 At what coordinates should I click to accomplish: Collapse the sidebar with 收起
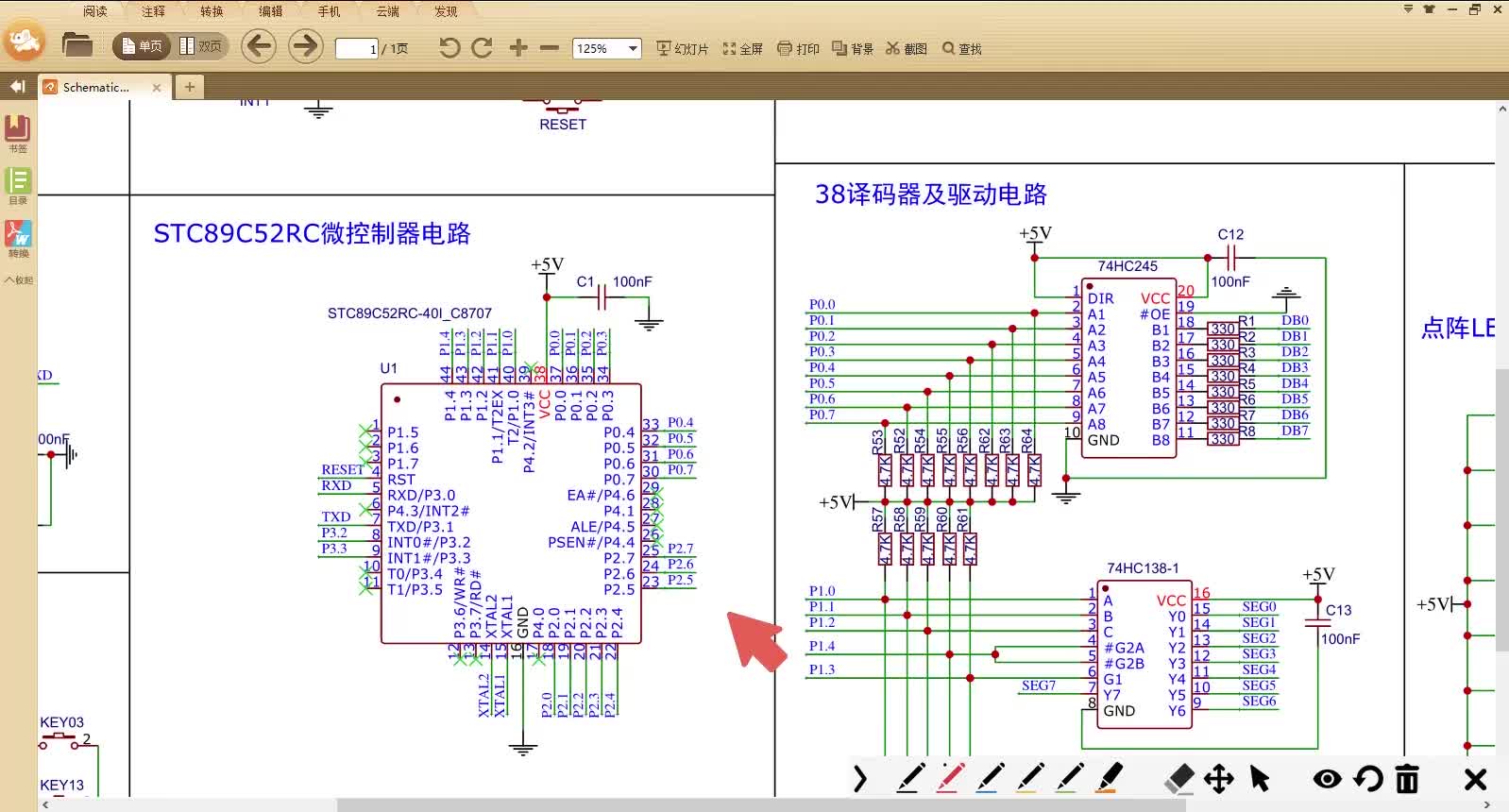click(x=18, y=280)
